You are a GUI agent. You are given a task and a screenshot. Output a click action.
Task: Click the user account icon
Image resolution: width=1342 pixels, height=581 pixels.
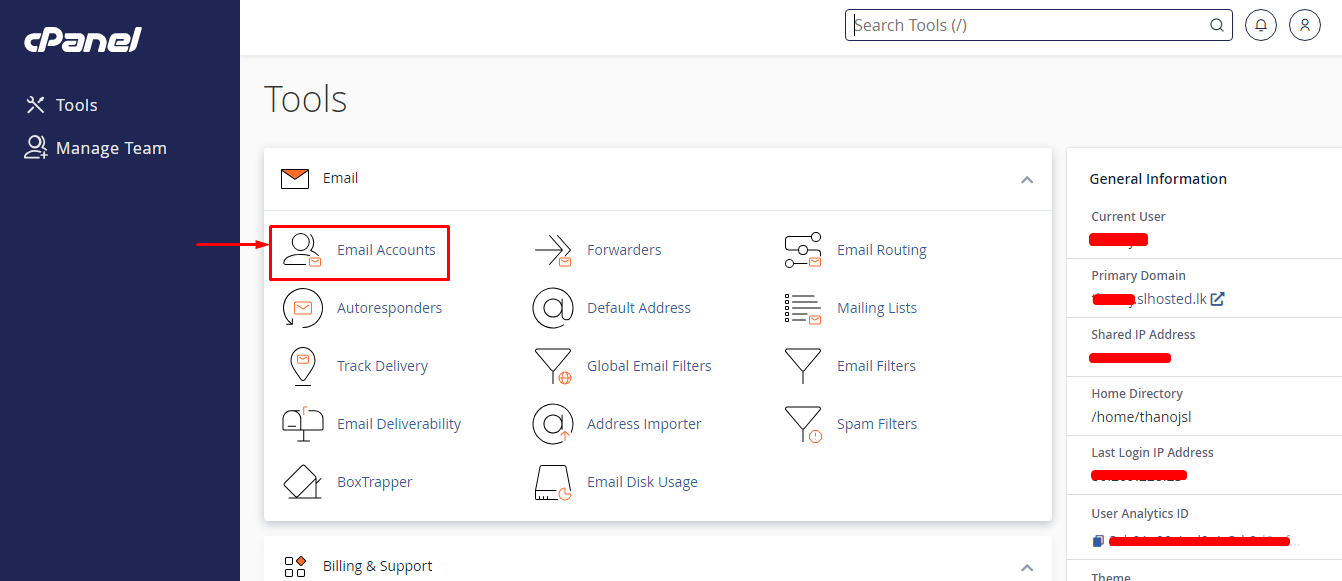point(1304,25)
